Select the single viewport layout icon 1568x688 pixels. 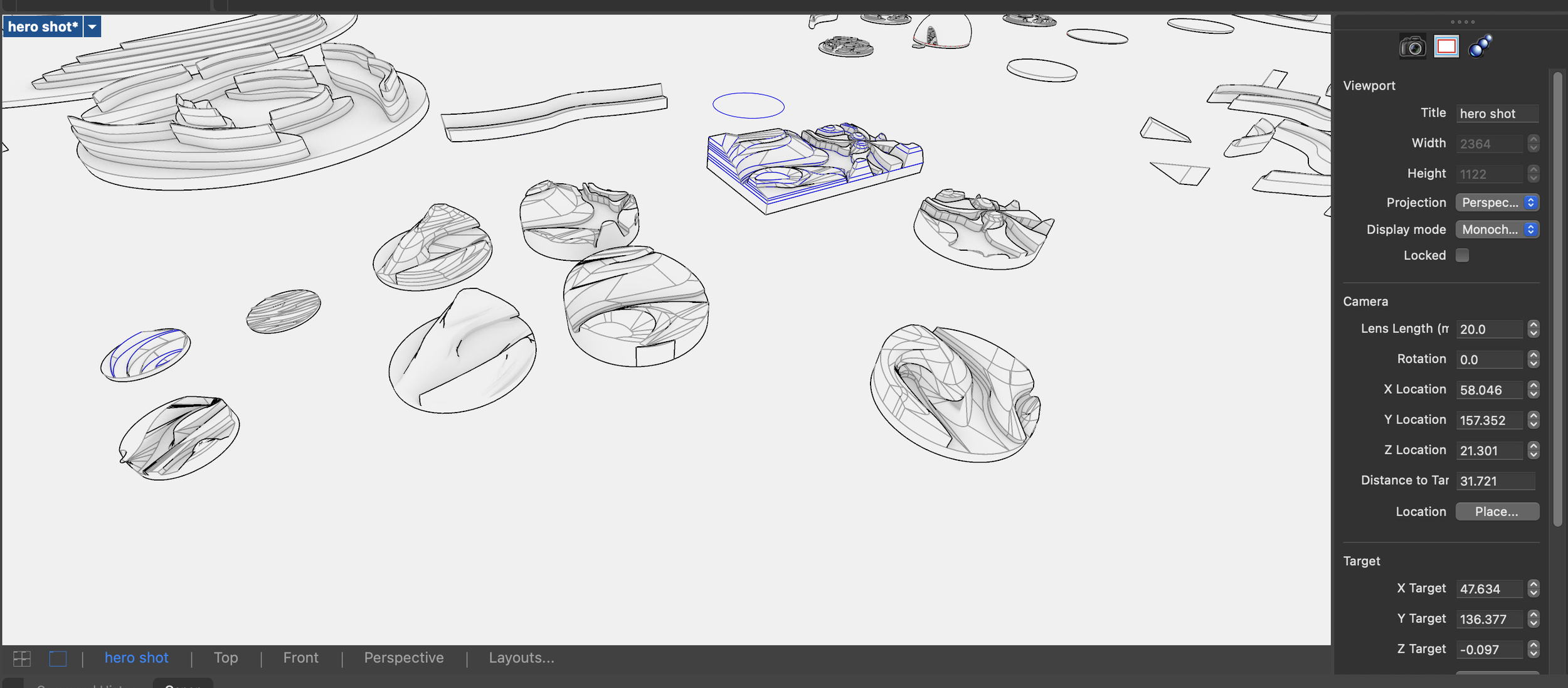(x=57, y=658)
